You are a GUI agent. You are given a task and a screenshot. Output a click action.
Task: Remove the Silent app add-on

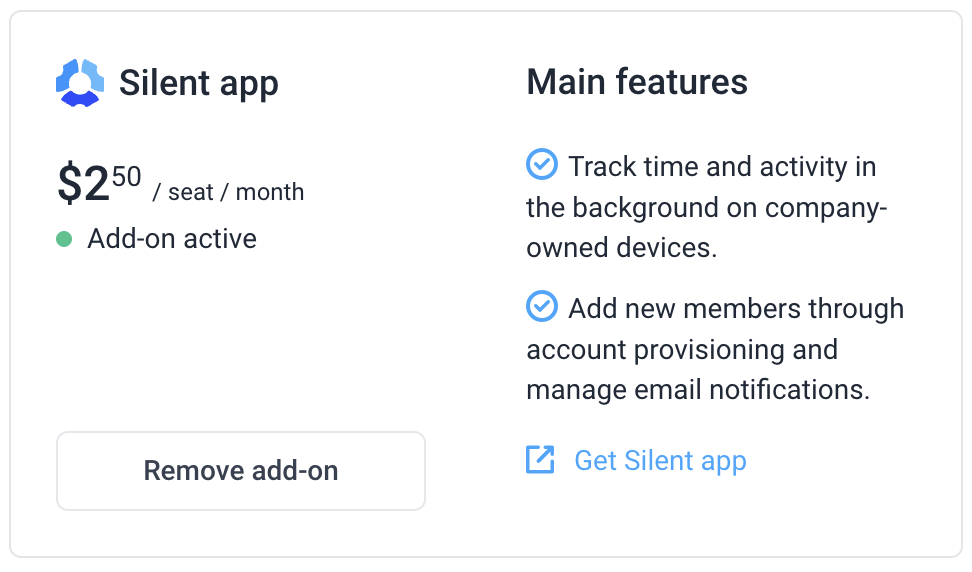click(x=241, y=471)
